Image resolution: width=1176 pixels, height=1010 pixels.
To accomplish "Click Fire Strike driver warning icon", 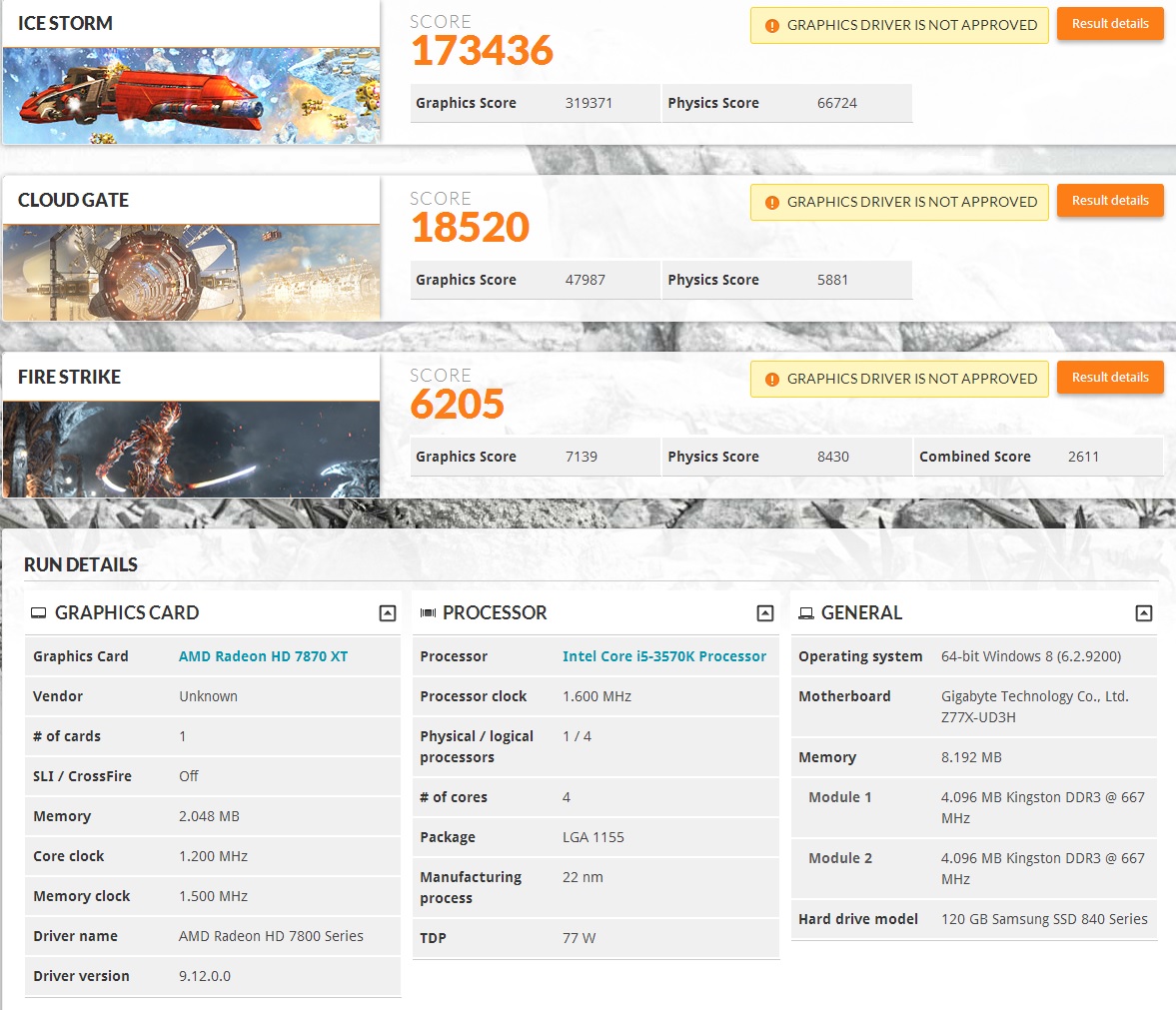I will pos(771,381).
